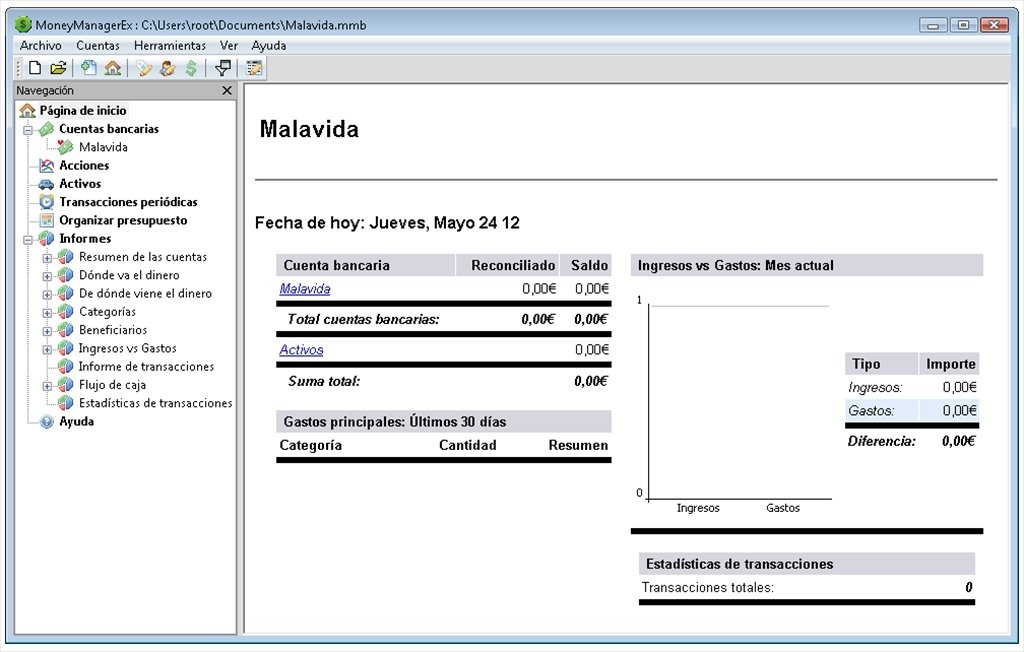This screenshot has width=1024, height=652.
Task: Click the Transacciones periódicas clock icon
Action: pyautogui.click(x=46, y=202)
